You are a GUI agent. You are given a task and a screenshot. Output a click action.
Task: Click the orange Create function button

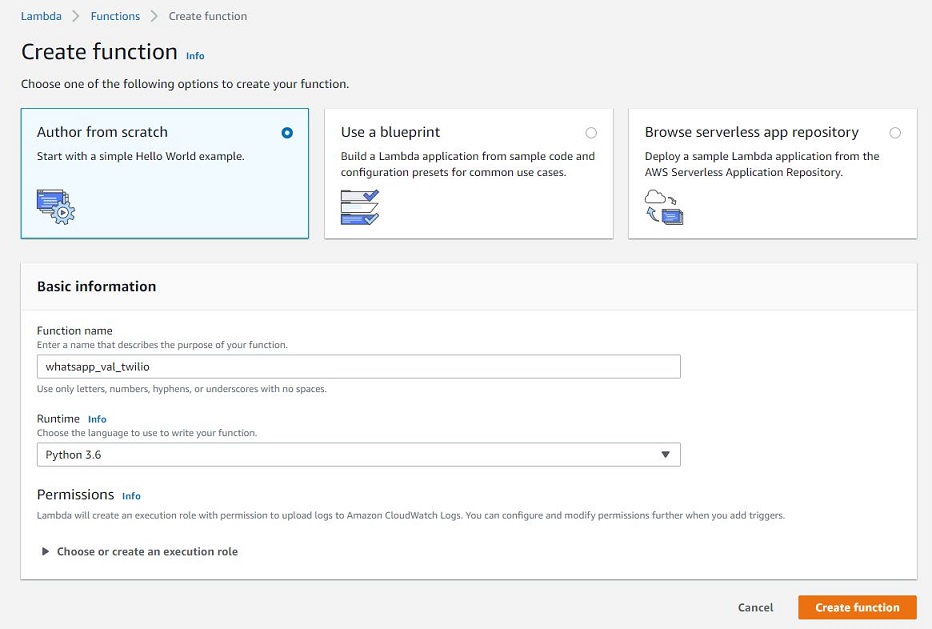click(857, 608)
